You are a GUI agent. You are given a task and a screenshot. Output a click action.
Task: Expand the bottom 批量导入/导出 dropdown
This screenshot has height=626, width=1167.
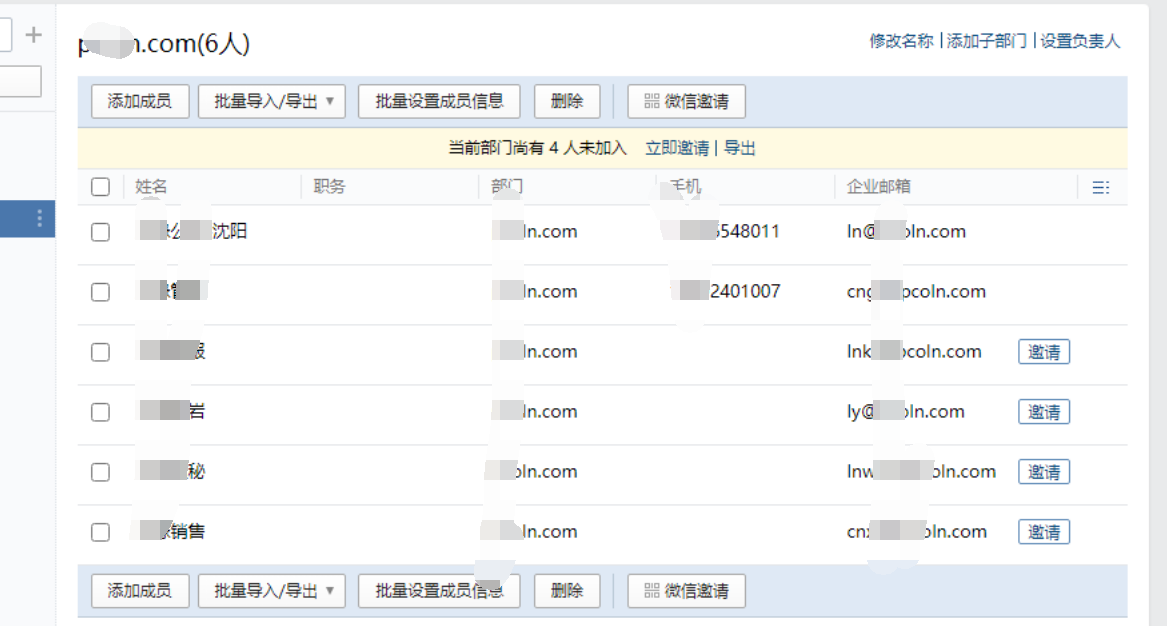332,591
